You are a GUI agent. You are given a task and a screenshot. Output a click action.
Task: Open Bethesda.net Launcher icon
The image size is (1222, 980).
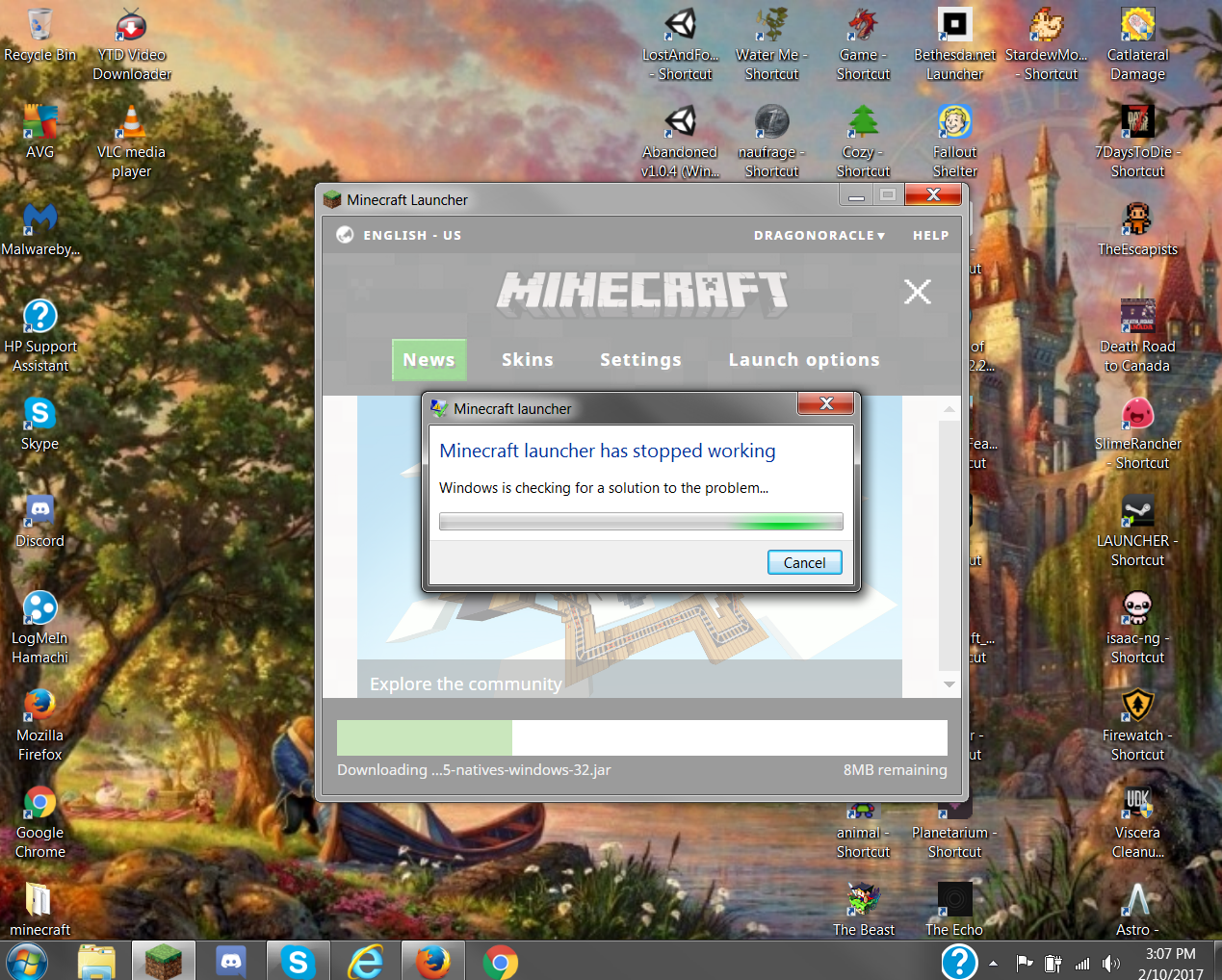[x=954, y=45]
